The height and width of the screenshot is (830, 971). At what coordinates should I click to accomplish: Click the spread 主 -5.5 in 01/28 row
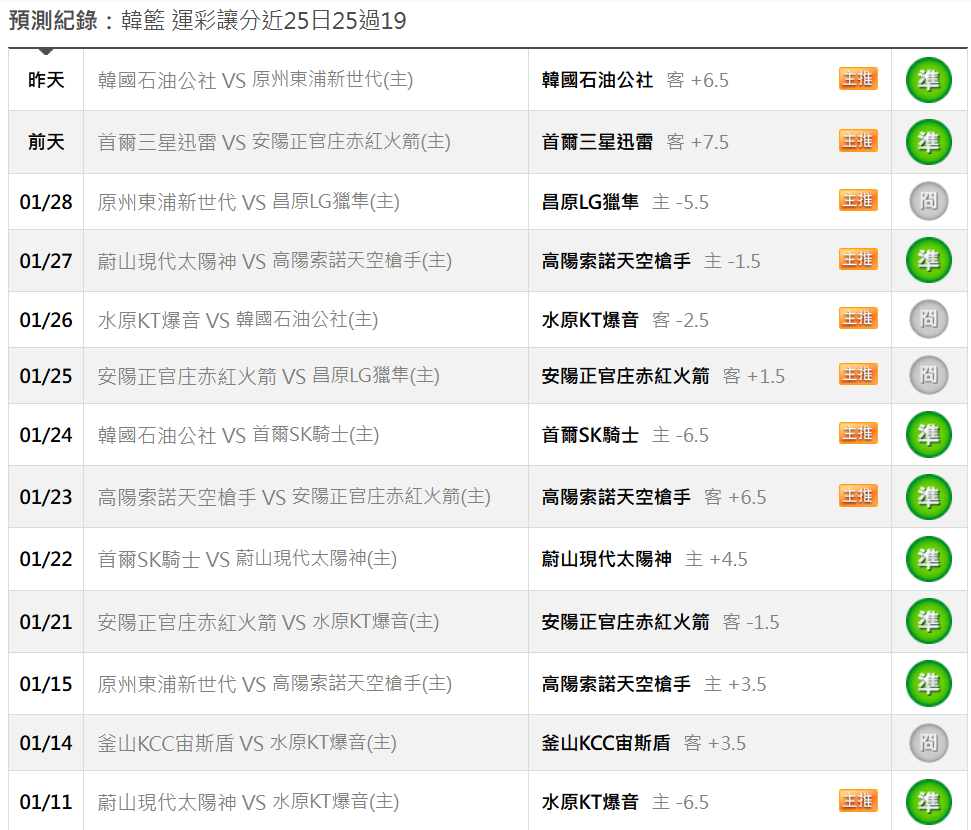[x=681, y=202]
